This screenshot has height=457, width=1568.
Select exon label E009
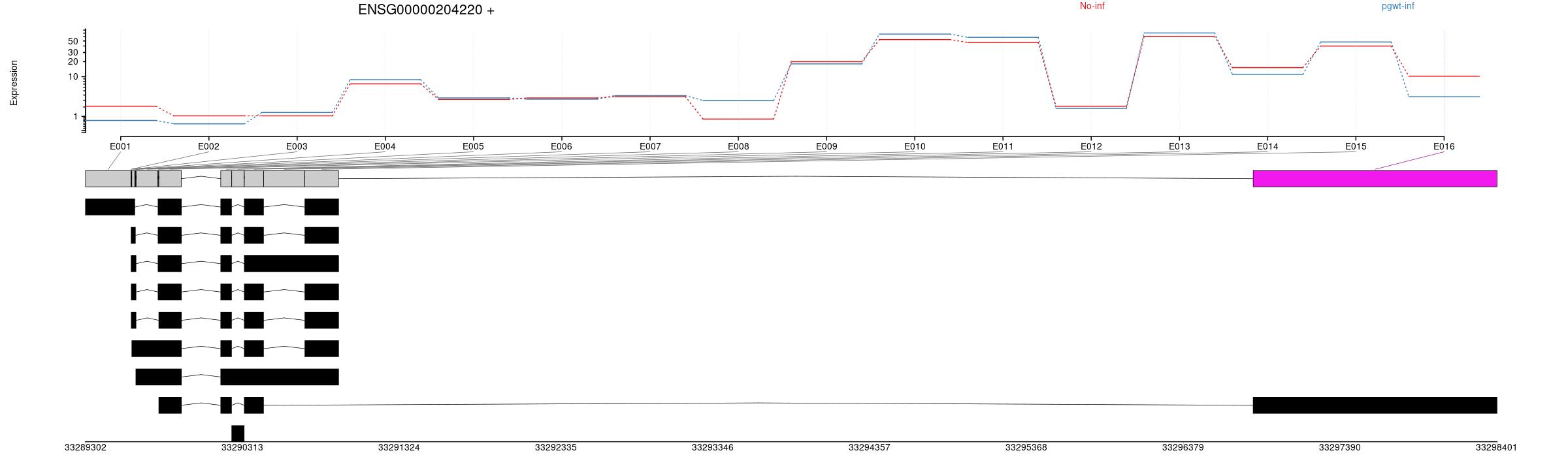826,146
